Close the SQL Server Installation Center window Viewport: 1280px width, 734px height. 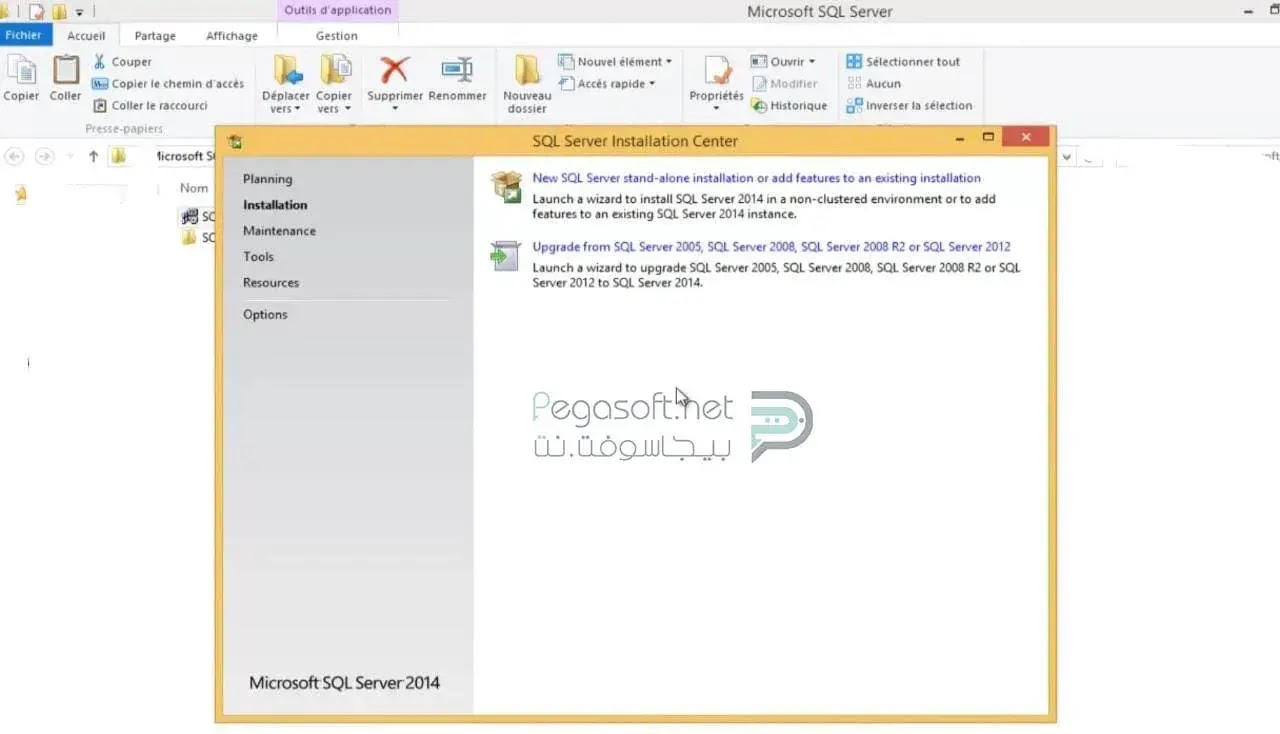[x=1026, y=137]
